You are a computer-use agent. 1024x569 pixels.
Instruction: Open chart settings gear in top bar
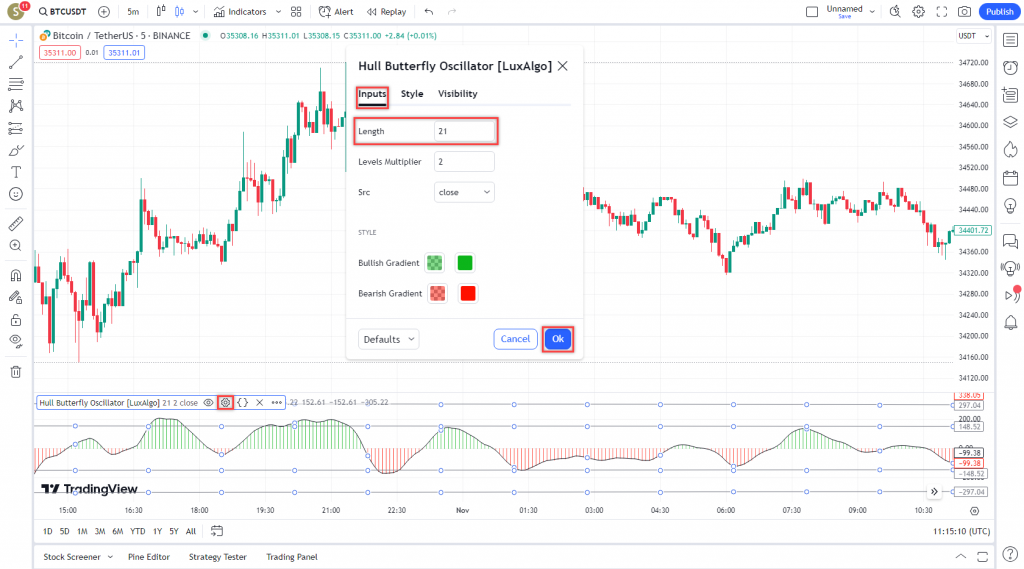click(x=918, y=12)
